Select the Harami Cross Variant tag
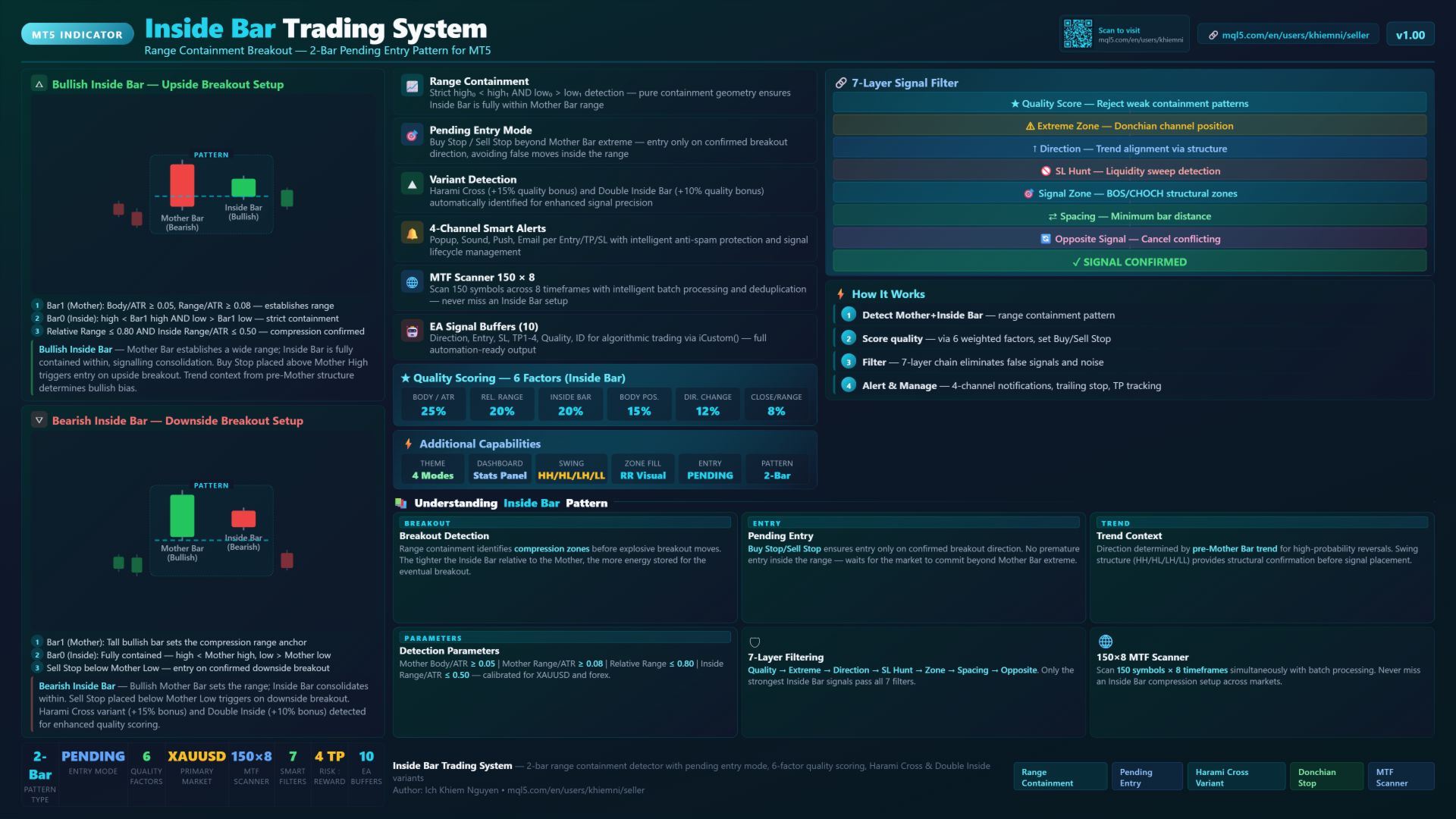This screenshot has height=819, width=1456. pyautogui.click(x=1235, y=777)
